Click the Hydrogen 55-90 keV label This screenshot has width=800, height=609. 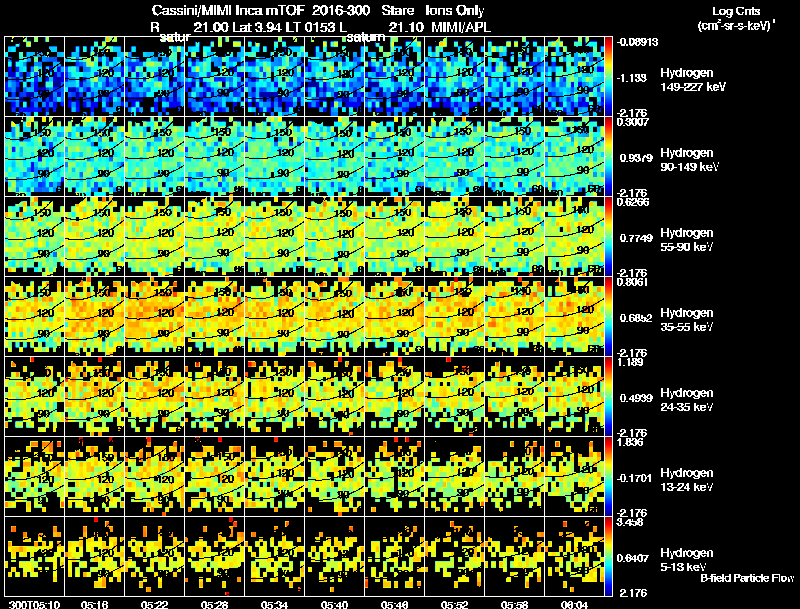point(687,240)
